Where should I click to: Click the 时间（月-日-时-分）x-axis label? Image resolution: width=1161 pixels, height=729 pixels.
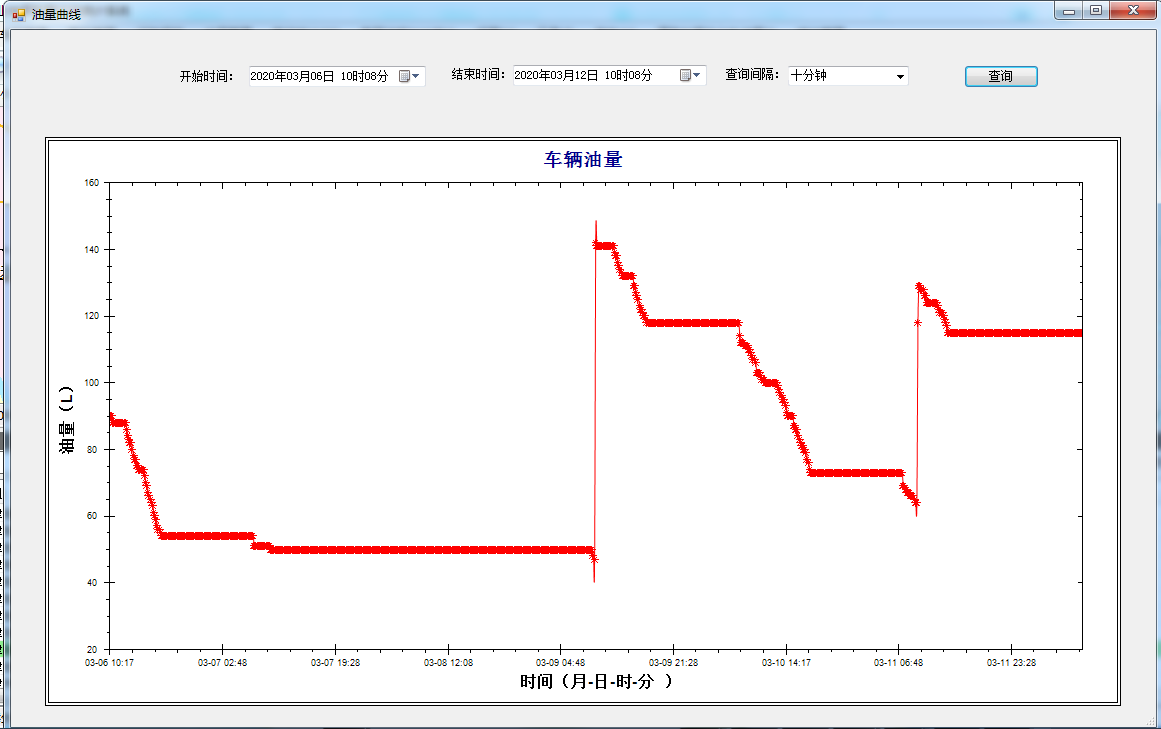(x=596, y=683)
